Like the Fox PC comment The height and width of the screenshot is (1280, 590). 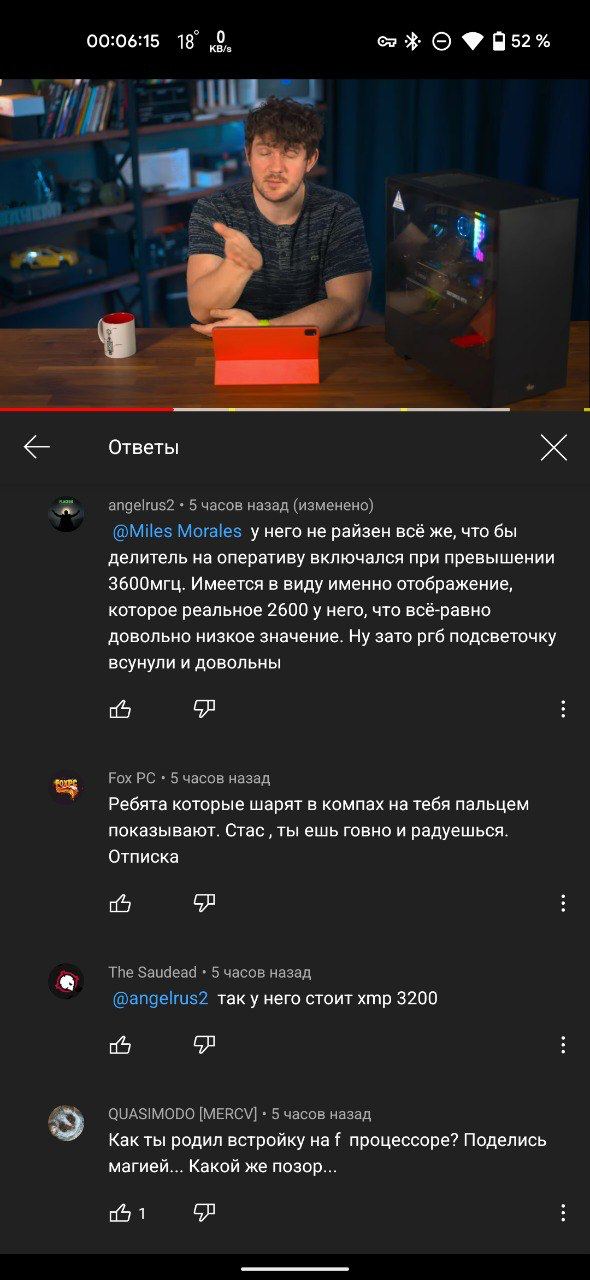click(x=120, y=903)
